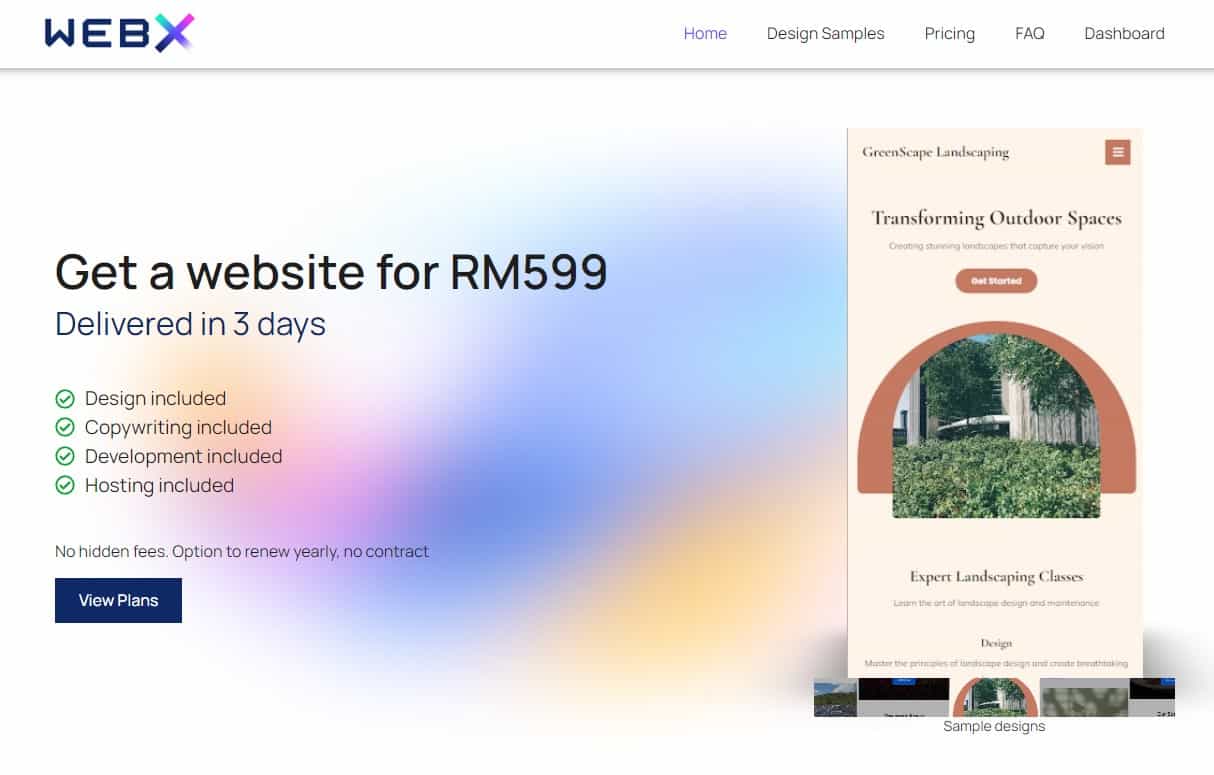Open the FAQ nav link

coord(1029,33)
